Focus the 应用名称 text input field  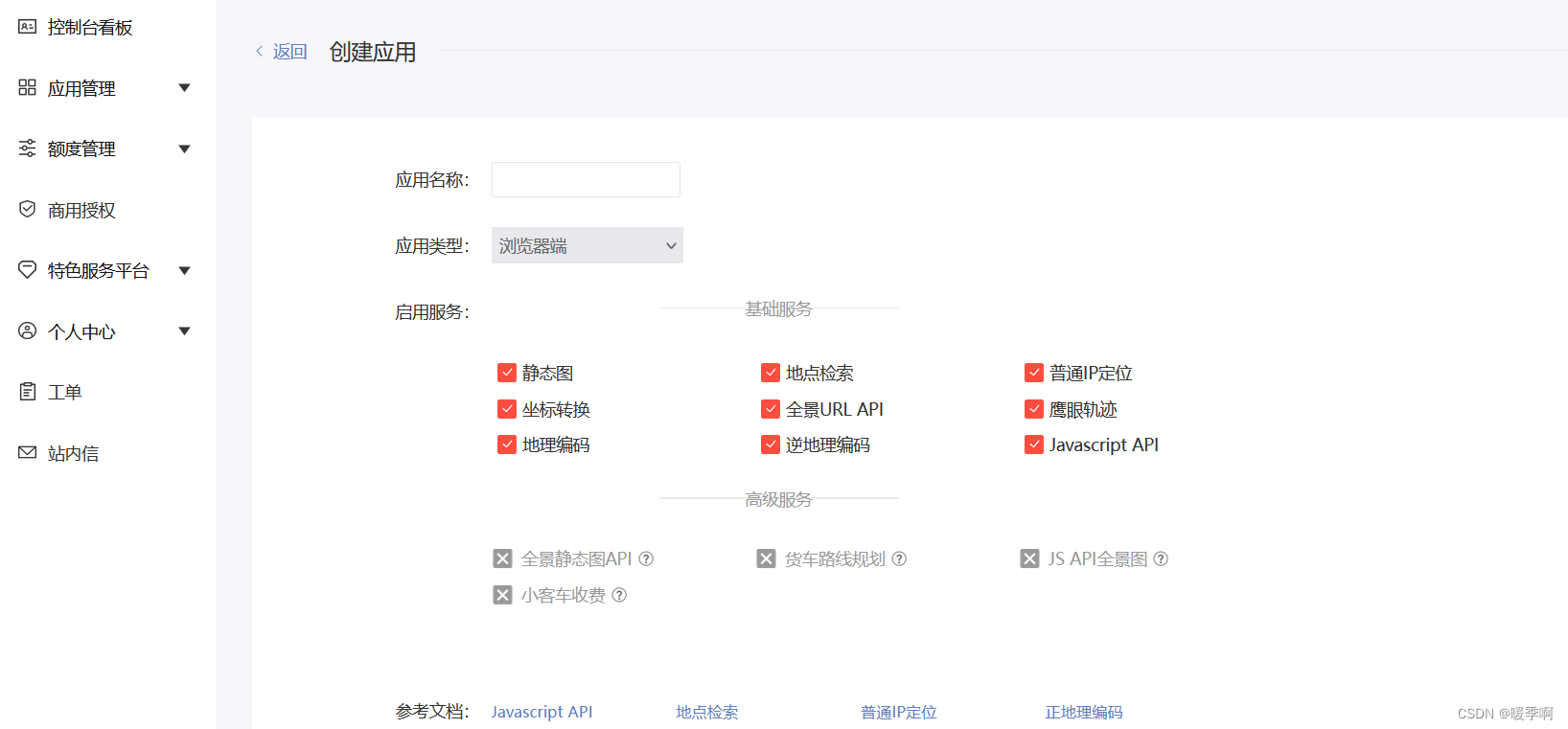(586, 179)
